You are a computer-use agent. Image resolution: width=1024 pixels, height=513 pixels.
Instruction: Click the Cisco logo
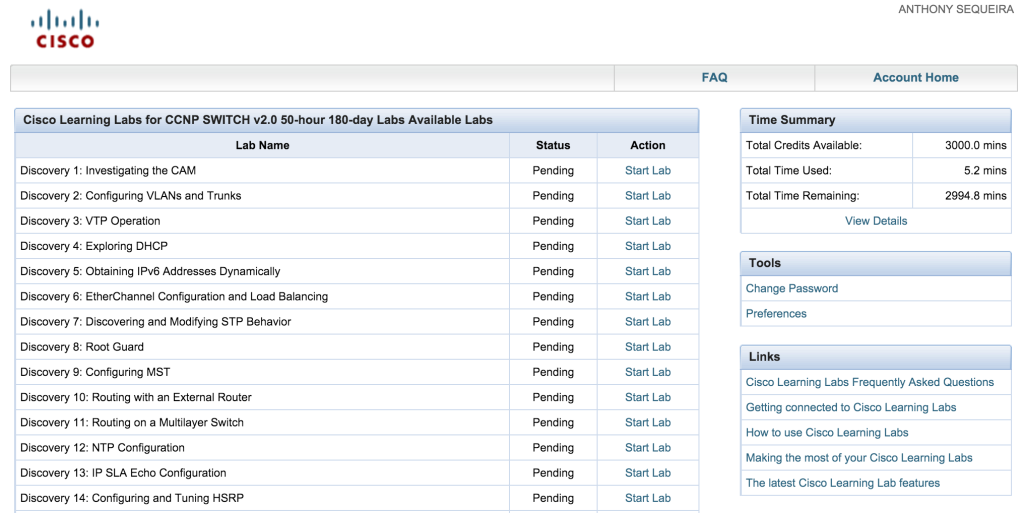click(x=65, y=29)
